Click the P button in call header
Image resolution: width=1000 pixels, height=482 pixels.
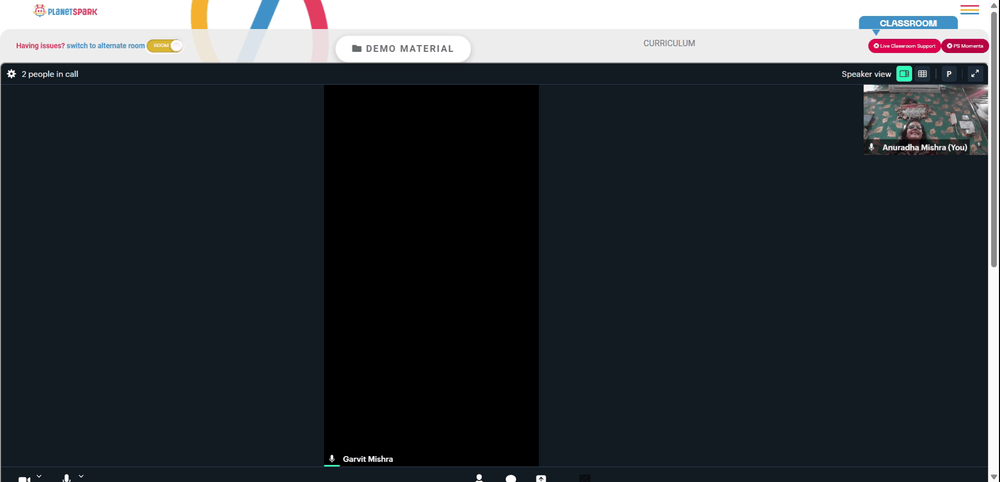pyautogui.click(x=949, y=74)
